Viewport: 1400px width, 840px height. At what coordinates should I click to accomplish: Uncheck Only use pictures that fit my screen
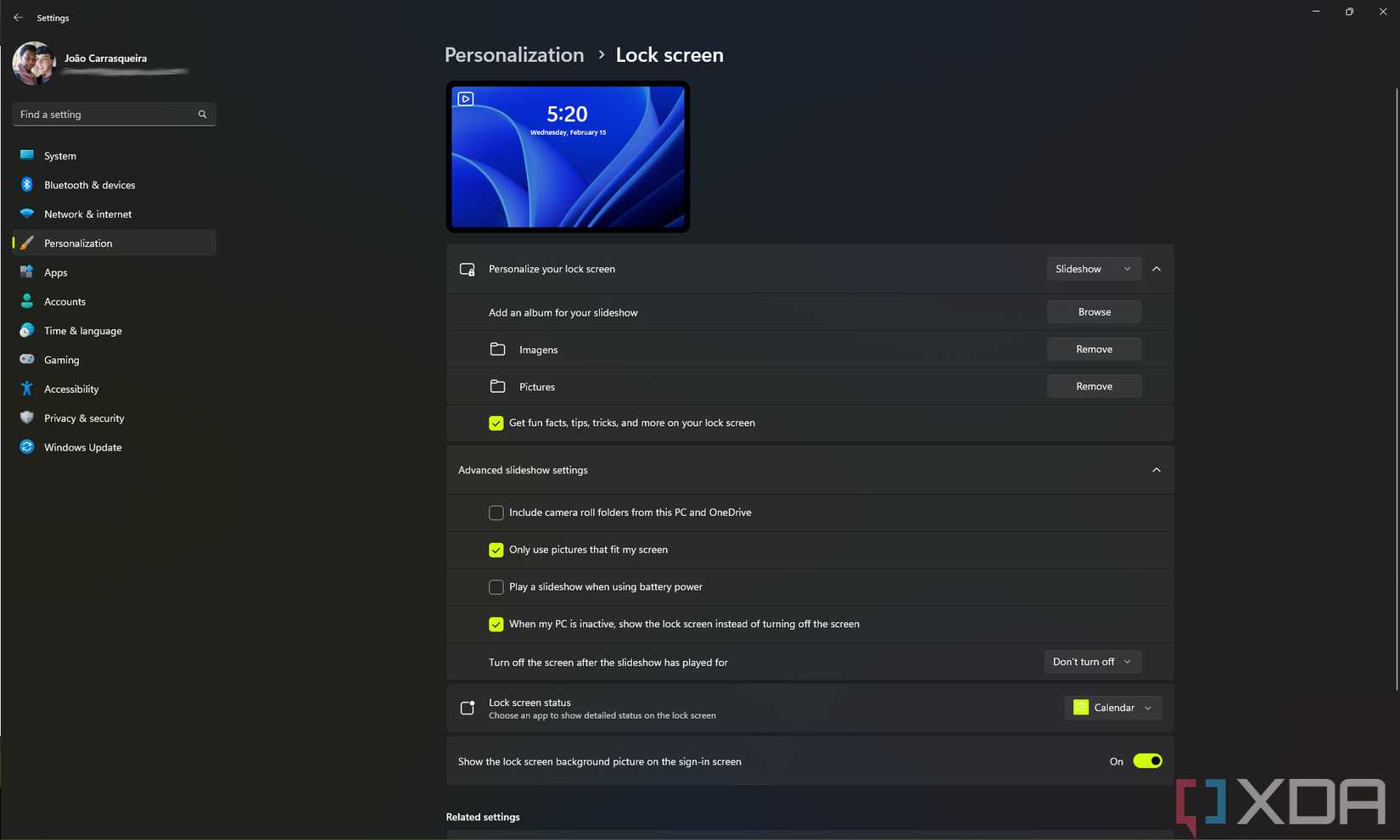coord(496,550)
